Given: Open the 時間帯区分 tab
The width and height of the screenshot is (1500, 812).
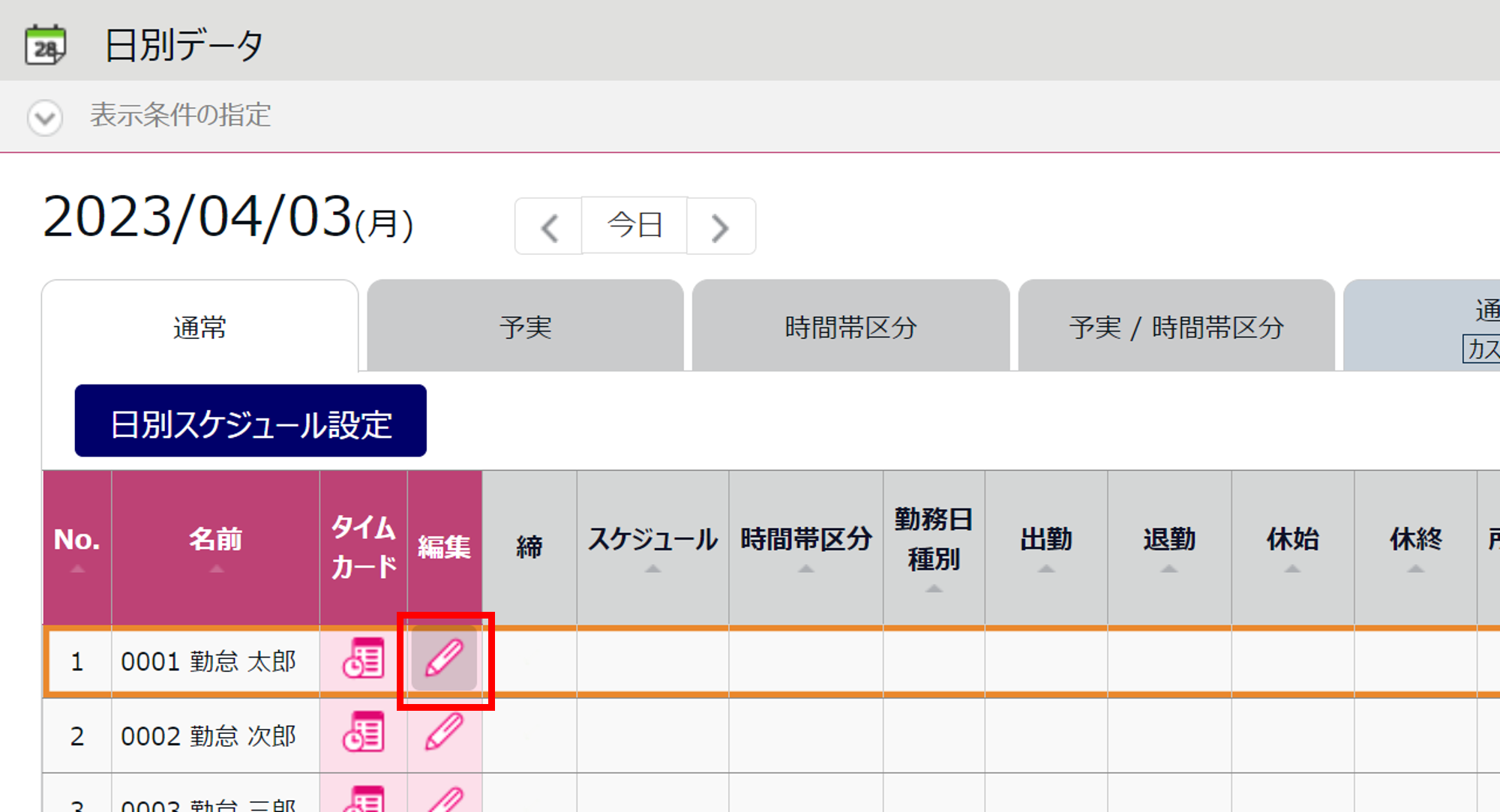Looking at the screenshot, I should 850,327.
